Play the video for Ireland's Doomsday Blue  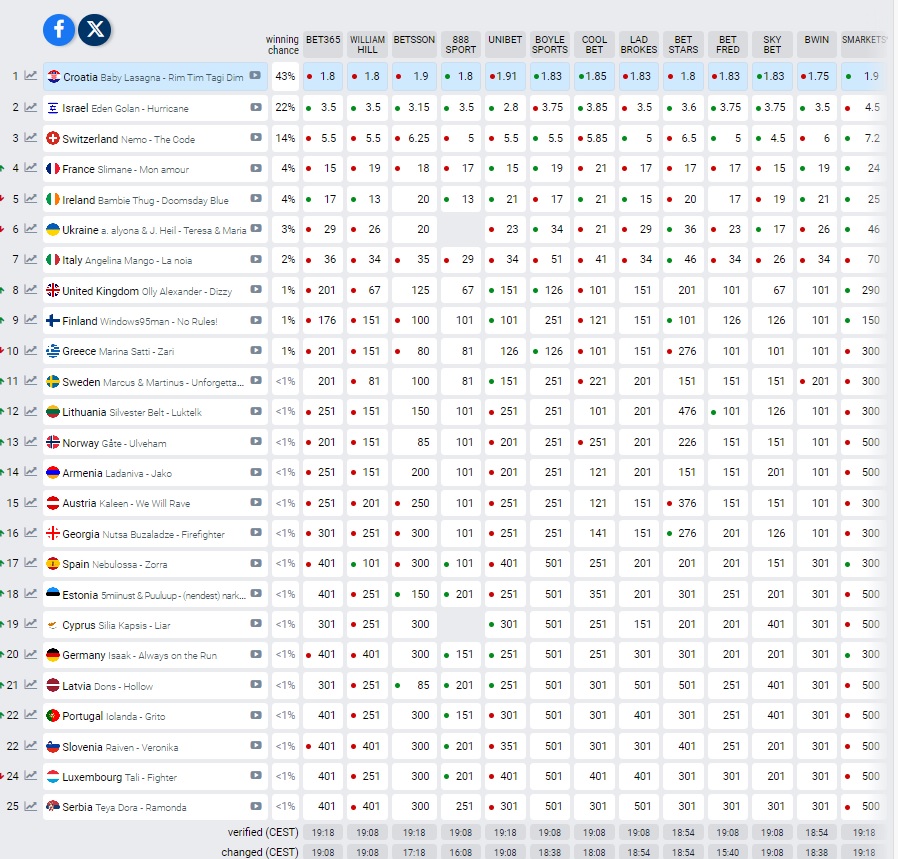tap(256, 199)
